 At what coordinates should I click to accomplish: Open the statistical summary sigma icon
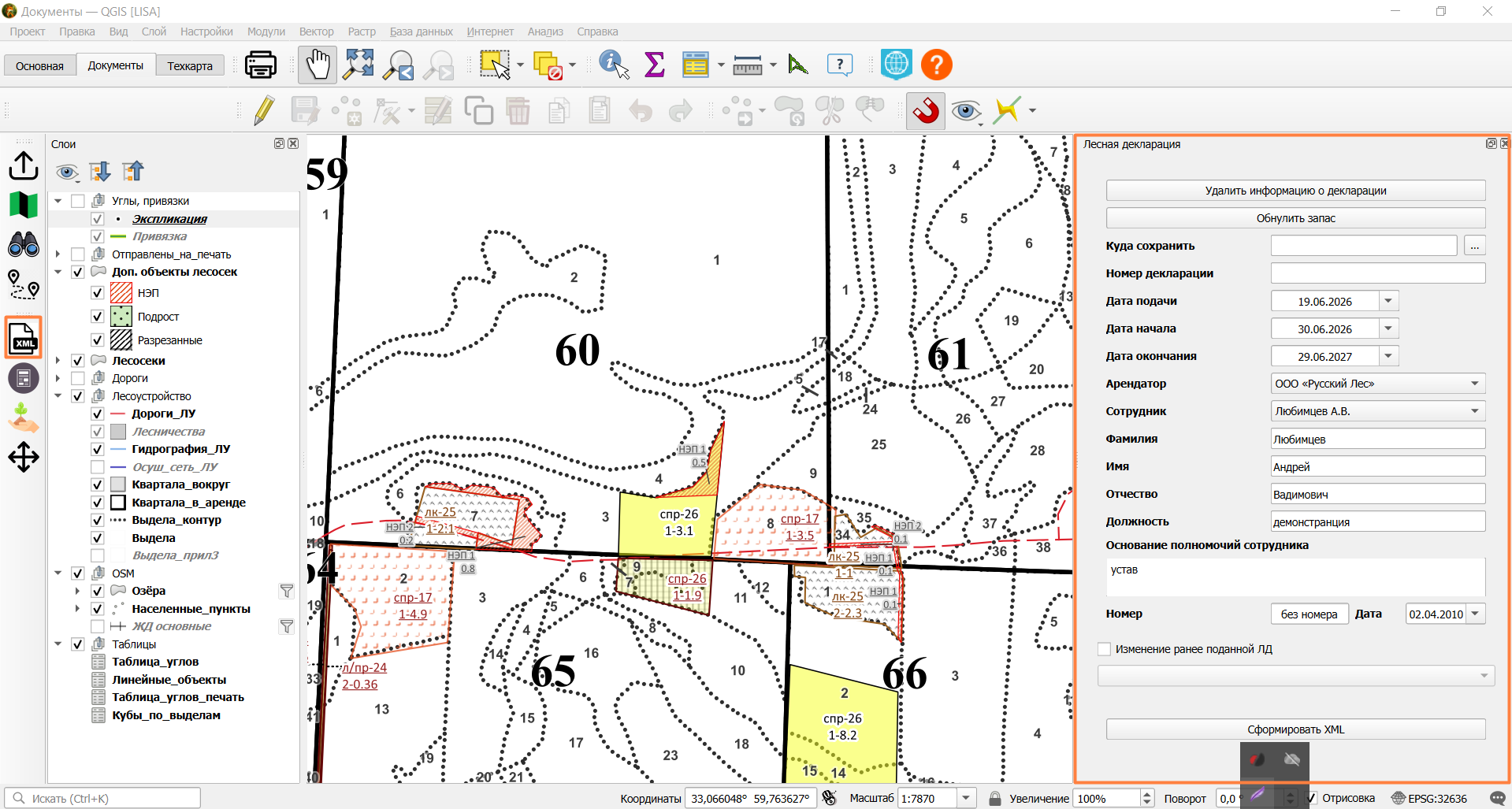(x=654, y=65)
